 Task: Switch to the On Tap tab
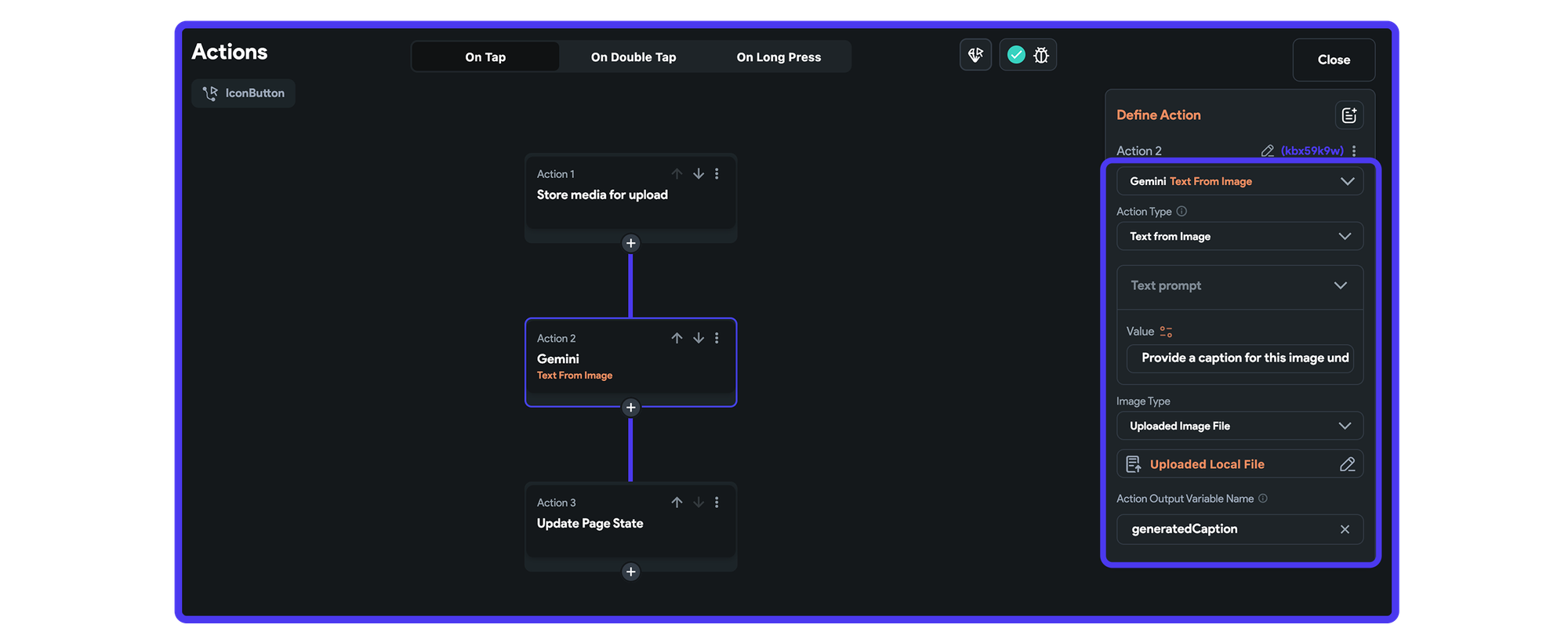(x=485, y=57)
